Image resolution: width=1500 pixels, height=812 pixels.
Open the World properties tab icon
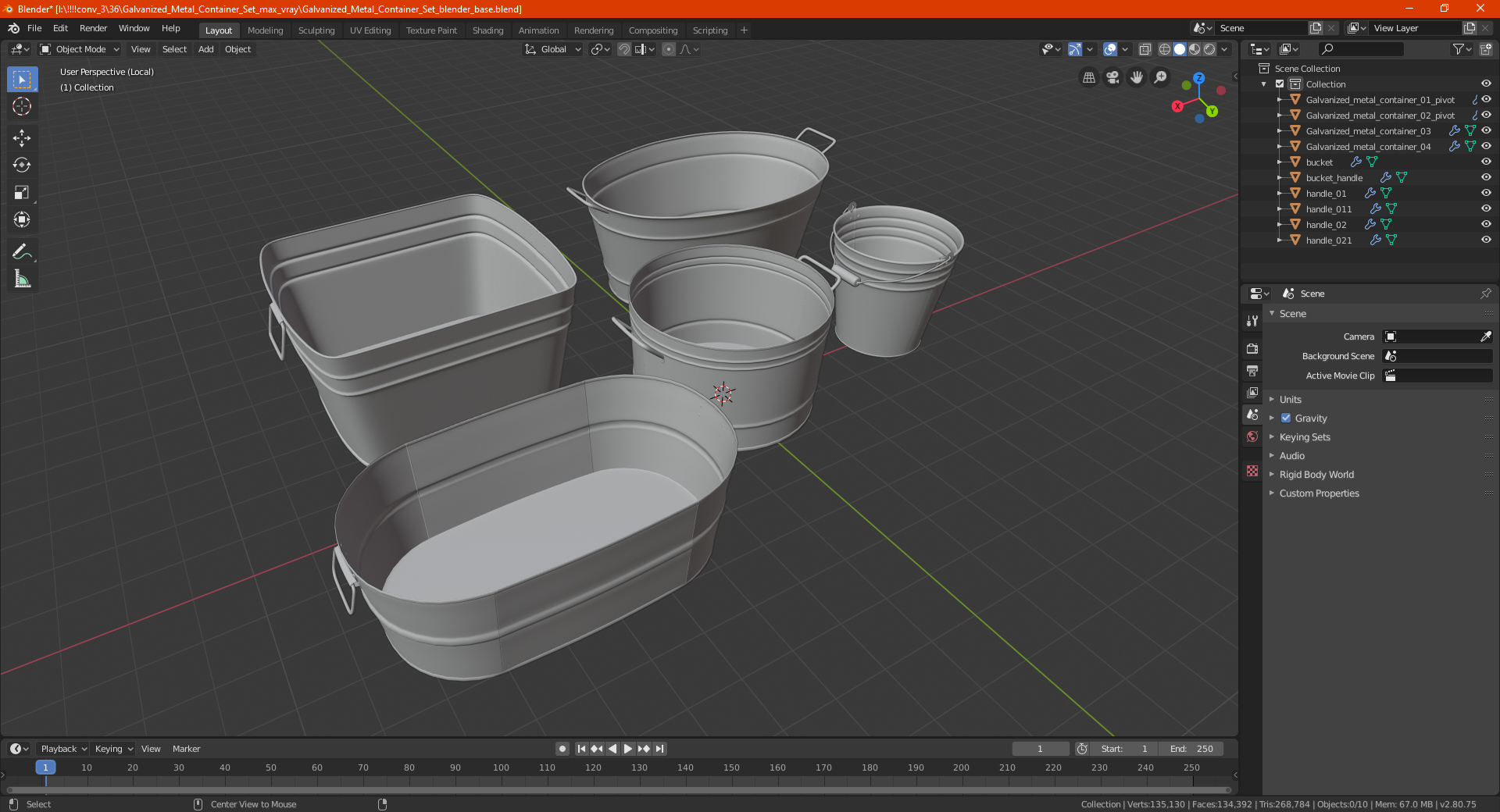click(1252, 436)
